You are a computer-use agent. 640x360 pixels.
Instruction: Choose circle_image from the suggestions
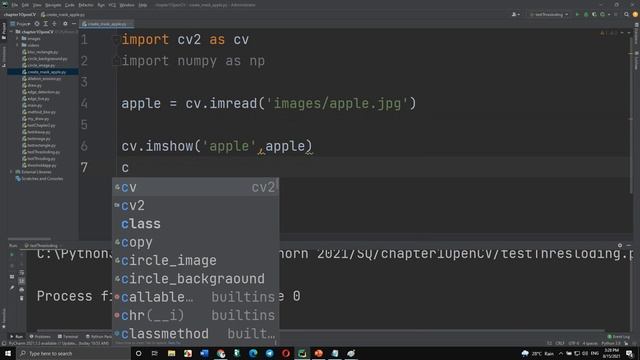point(196,260)
